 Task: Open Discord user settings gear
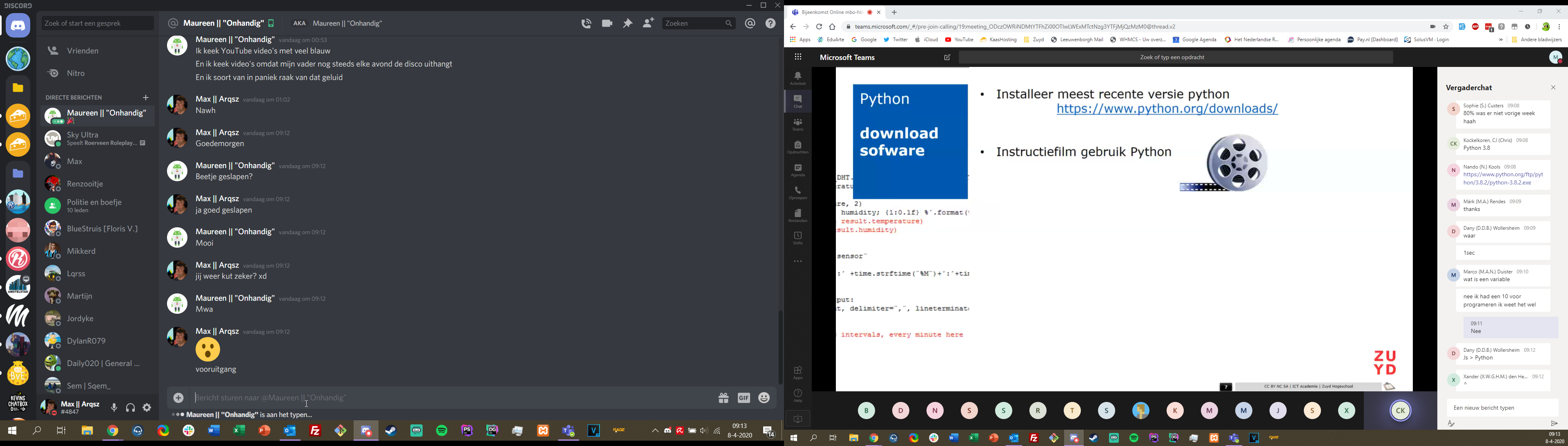(147, 408)
